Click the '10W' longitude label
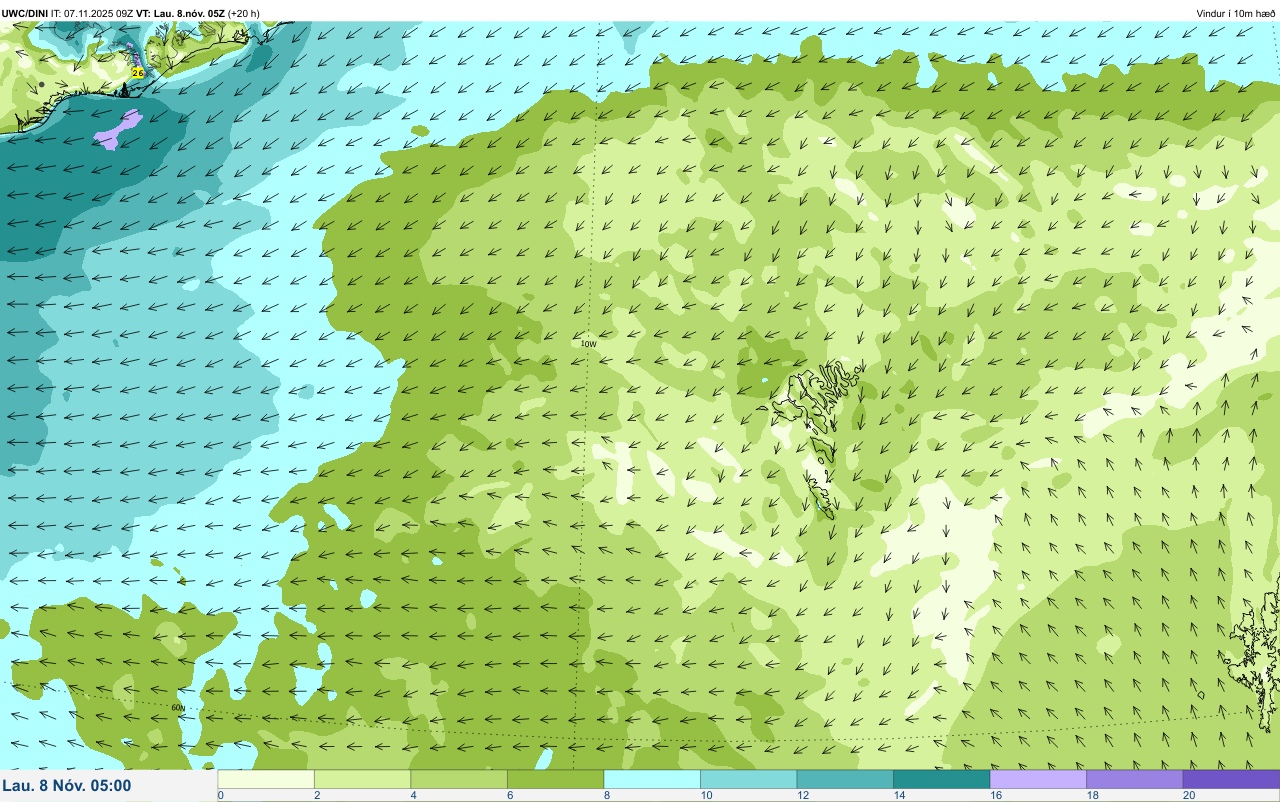The width and height of the screenshot is (1280, 802). pyautogui.click(x=589, y=344)
